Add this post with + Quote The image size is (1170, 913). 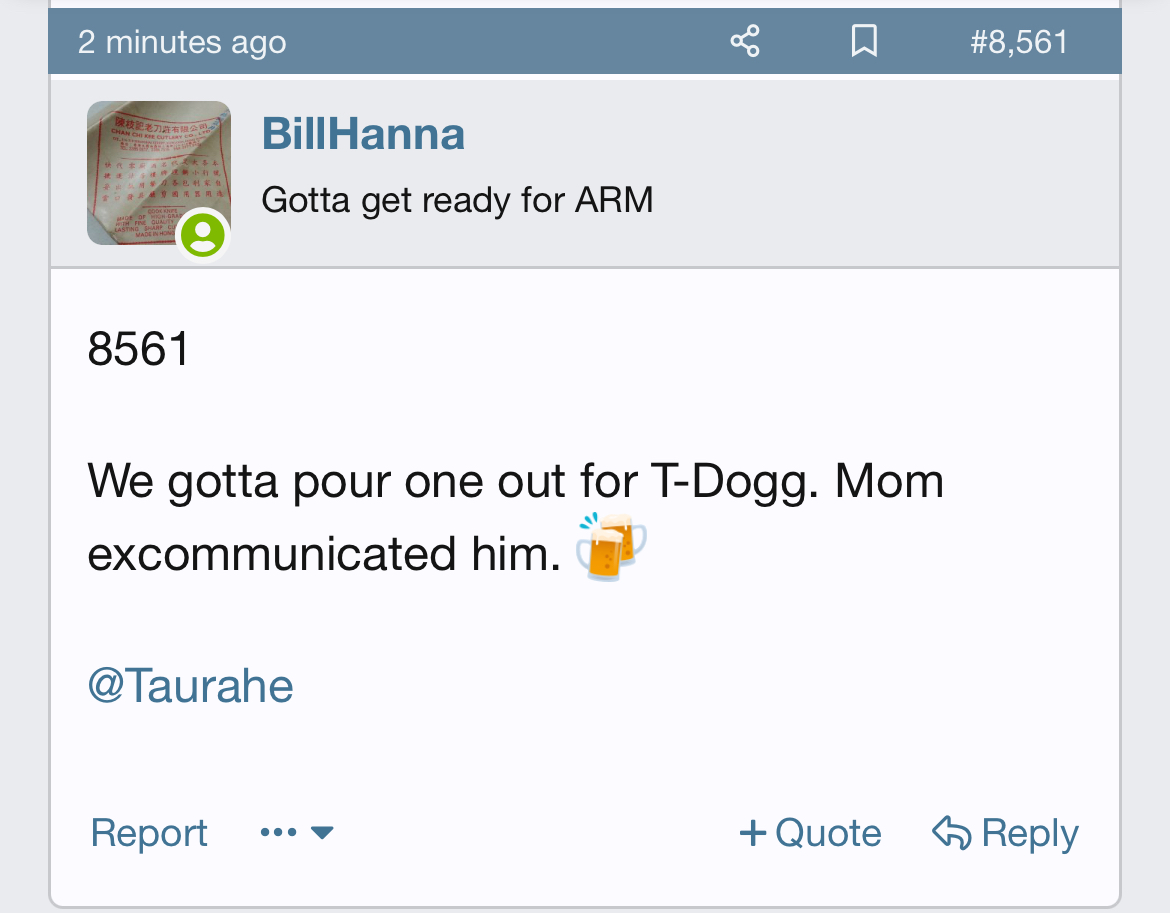pyautogui.click(x=810, y=832)
